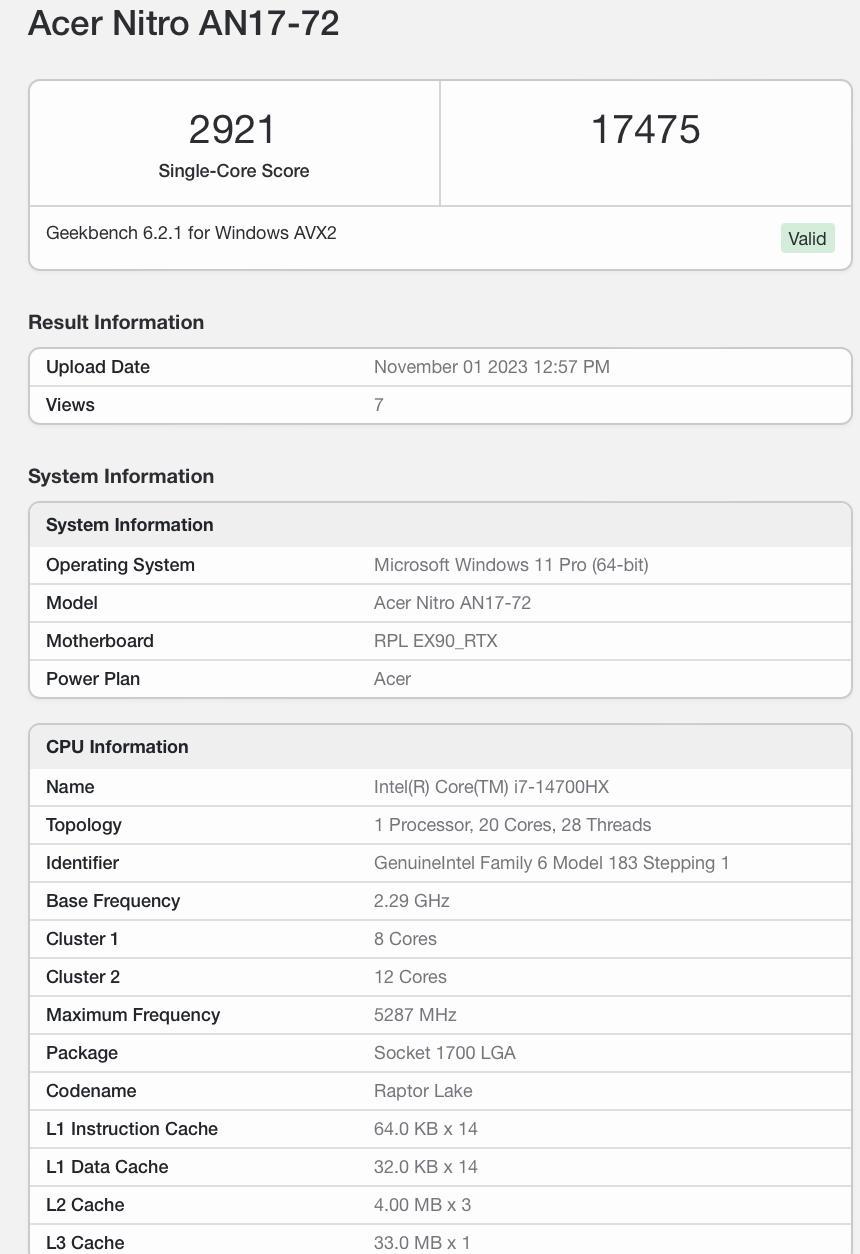
Task: Click the System Information table header row
Action: pos(440,525)
